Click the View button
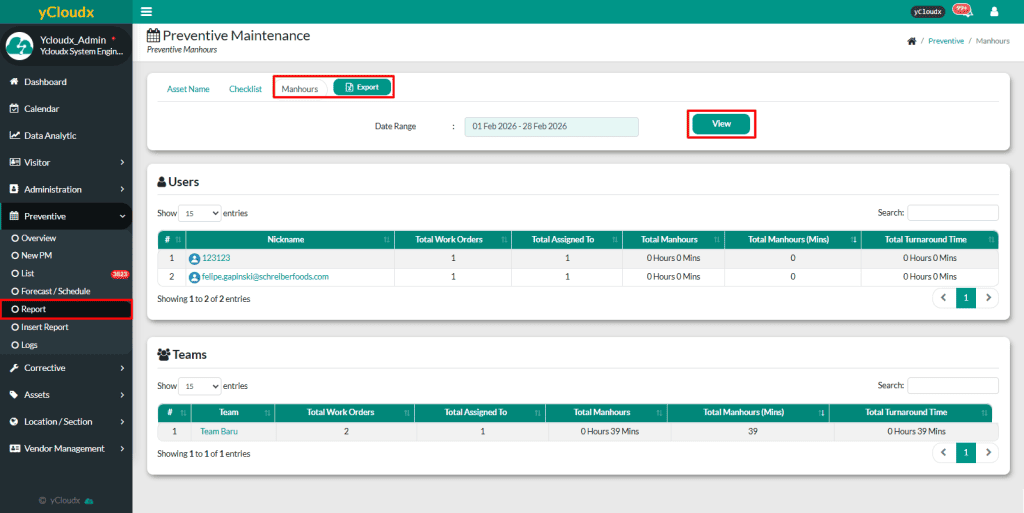The image size is (1024, 513). click(x=721, y=124)
